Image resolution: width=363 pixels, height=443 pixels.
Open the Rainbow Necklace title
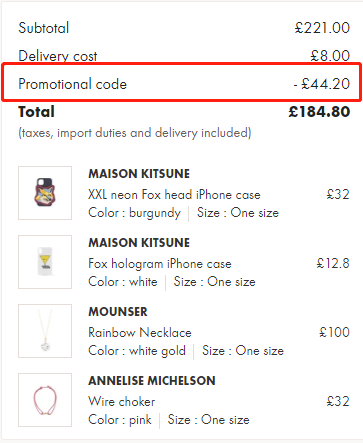pos(140,333)
